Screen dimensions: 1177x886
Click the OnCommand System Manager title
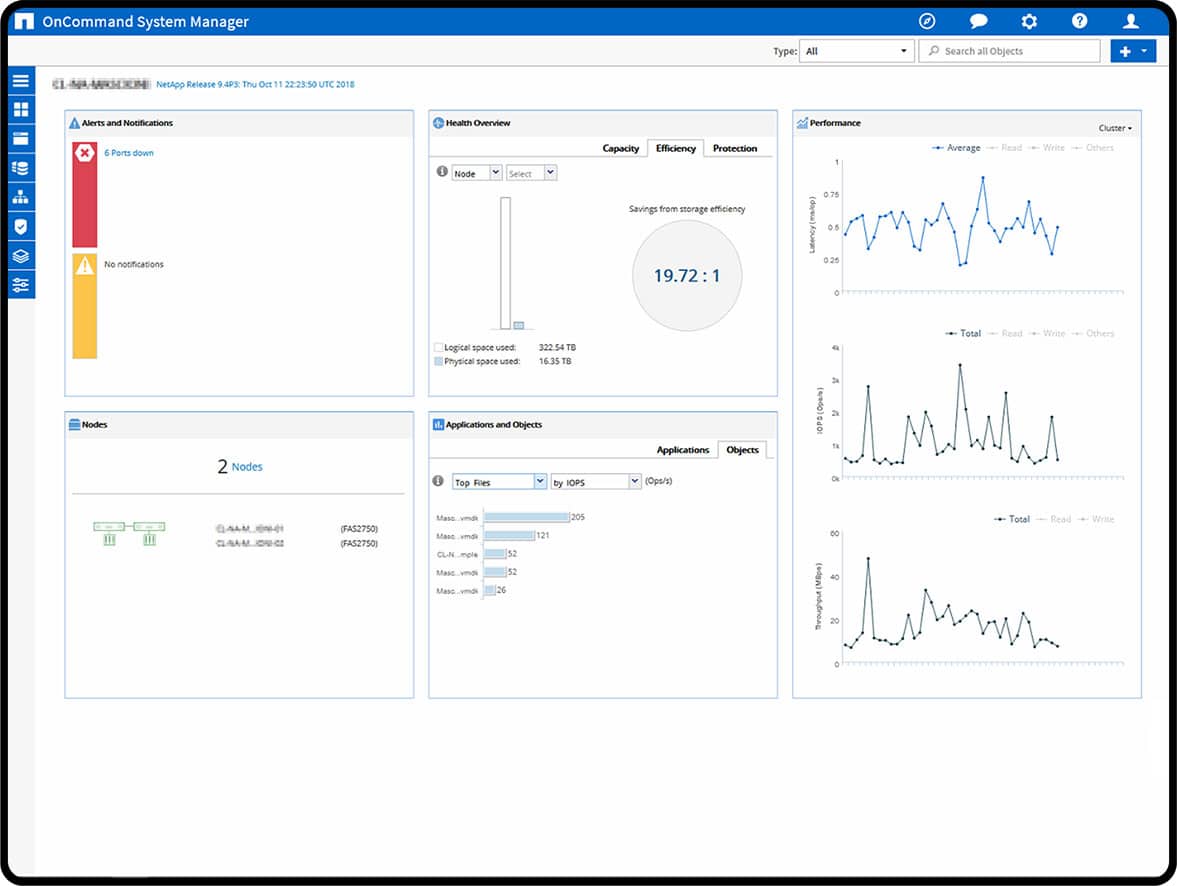click(x=145, y=22)
